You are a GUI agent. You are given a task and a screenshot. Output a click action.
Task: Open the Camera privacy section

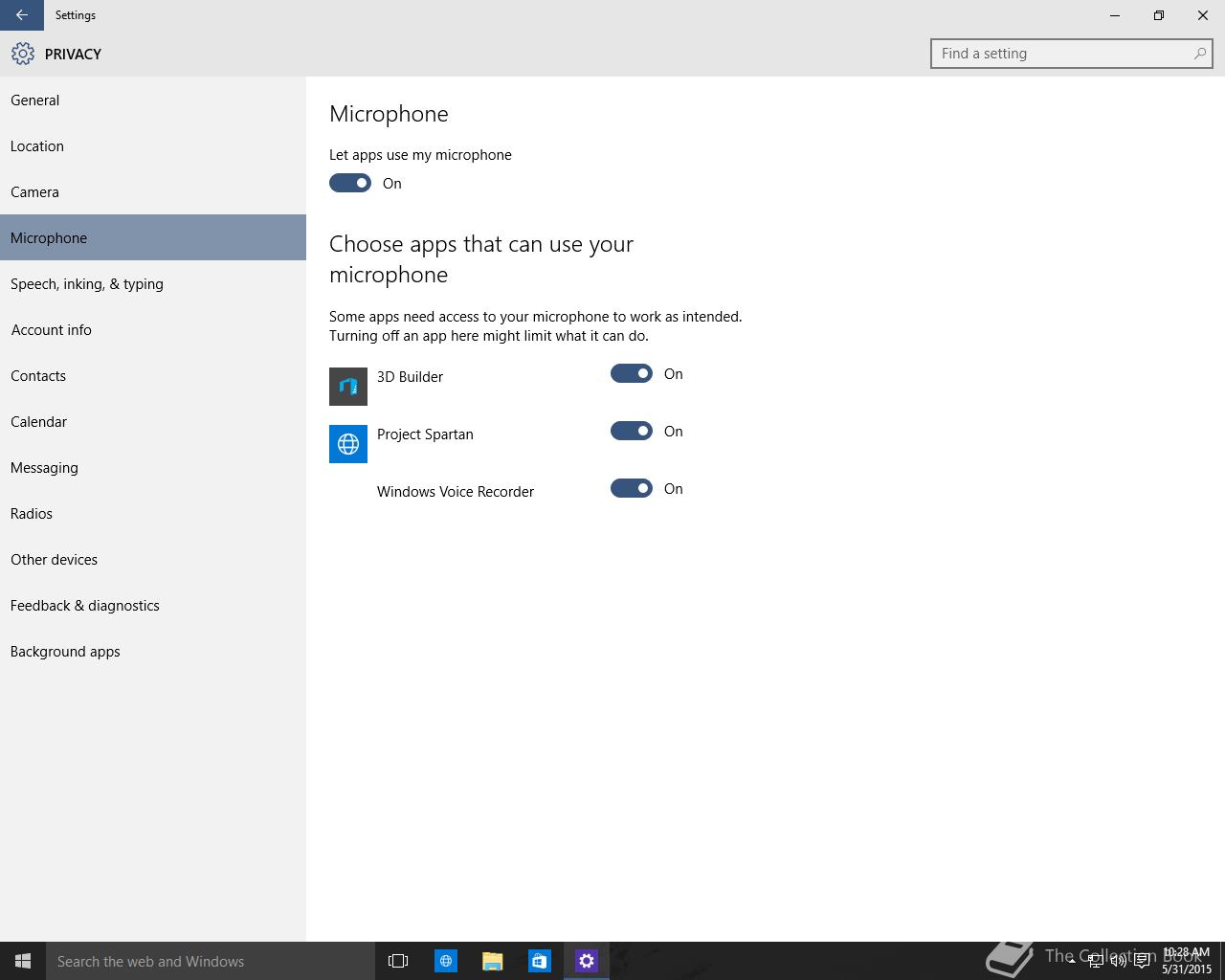(153, 191)
